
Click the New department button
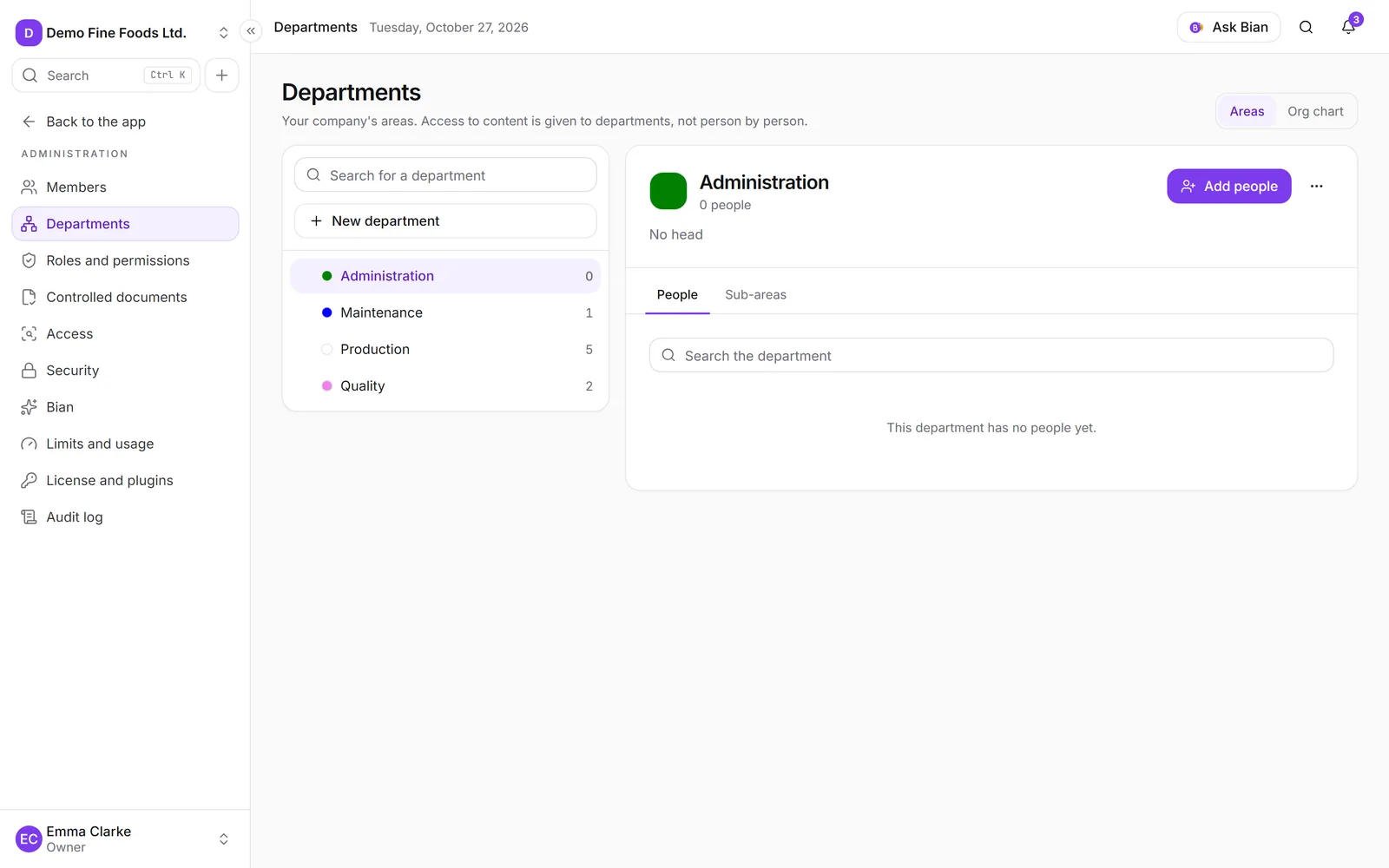(x=445, y=221)
